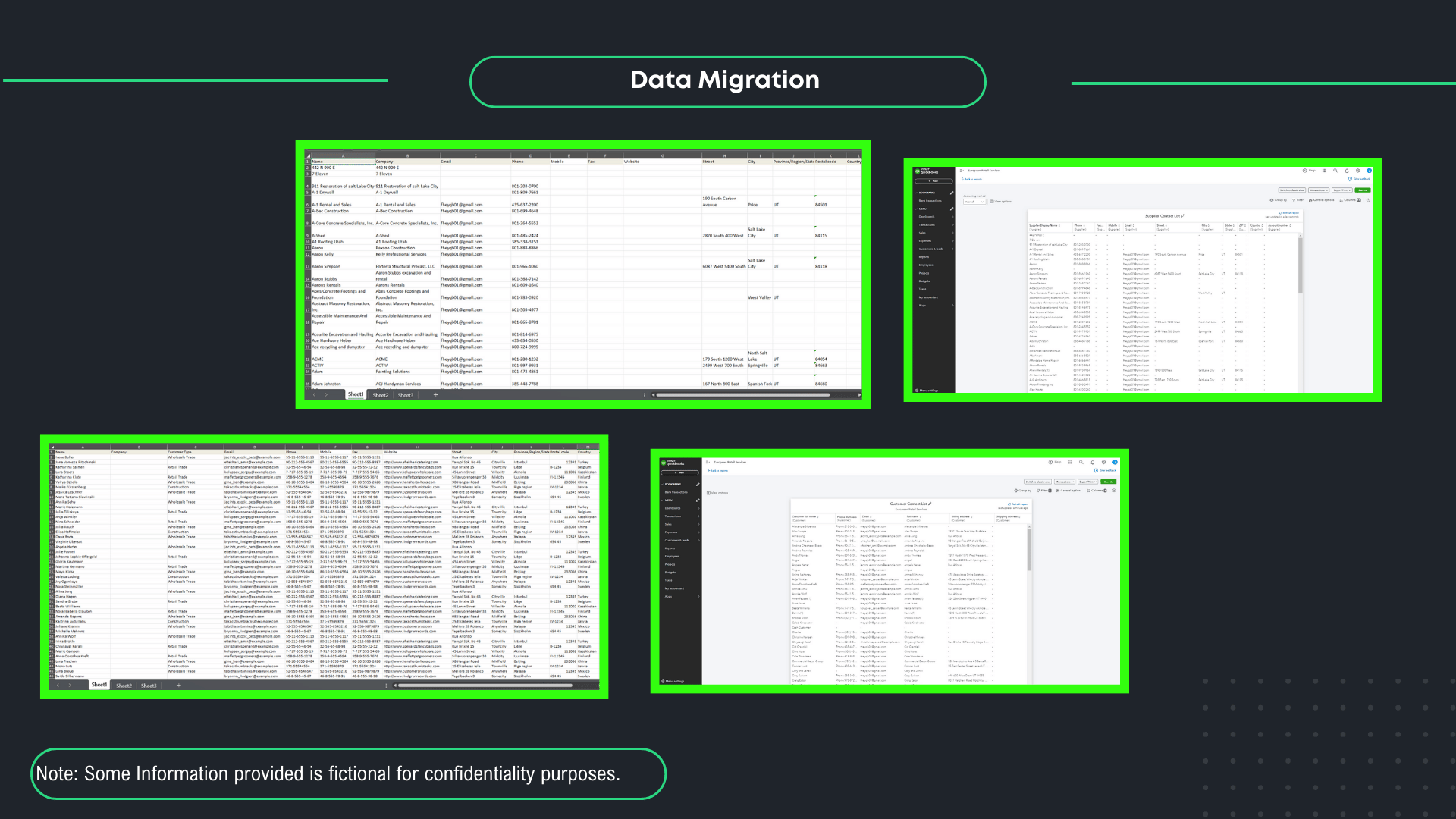This screenshot has height=819, width=1456.
Task: Add new sheet with plus icon in supplier spreadsheet
Action: 435,395
